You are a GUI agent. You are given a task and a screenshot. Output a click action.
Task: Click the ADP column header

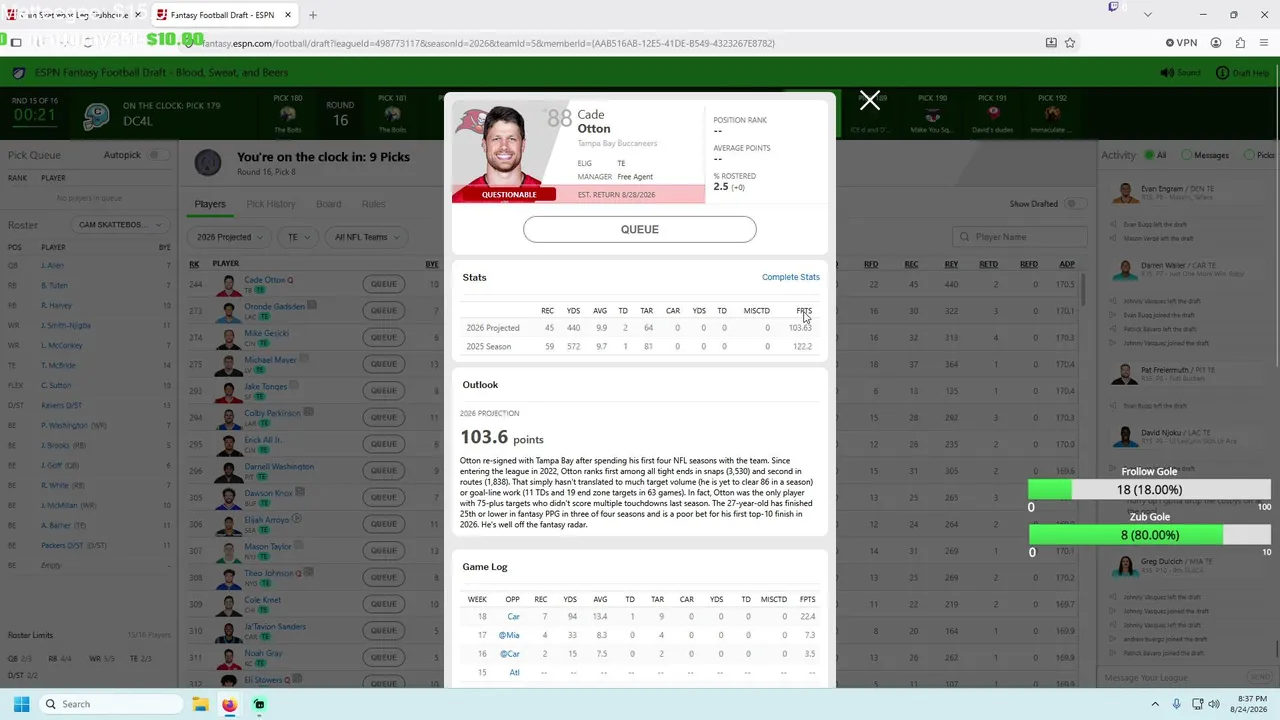tap(1067, 264)
